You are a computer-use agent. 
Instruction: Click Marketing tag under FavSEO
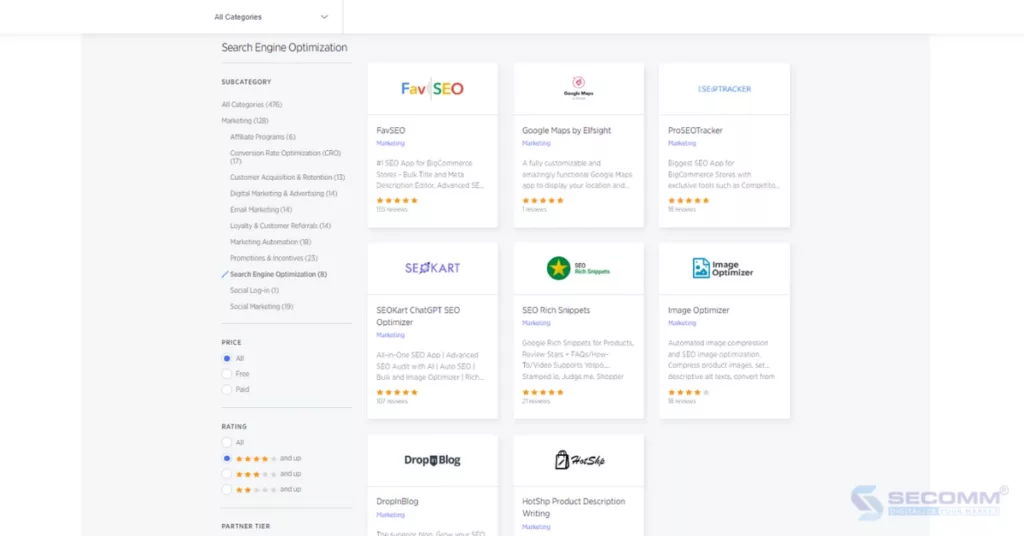pos(390,143)
